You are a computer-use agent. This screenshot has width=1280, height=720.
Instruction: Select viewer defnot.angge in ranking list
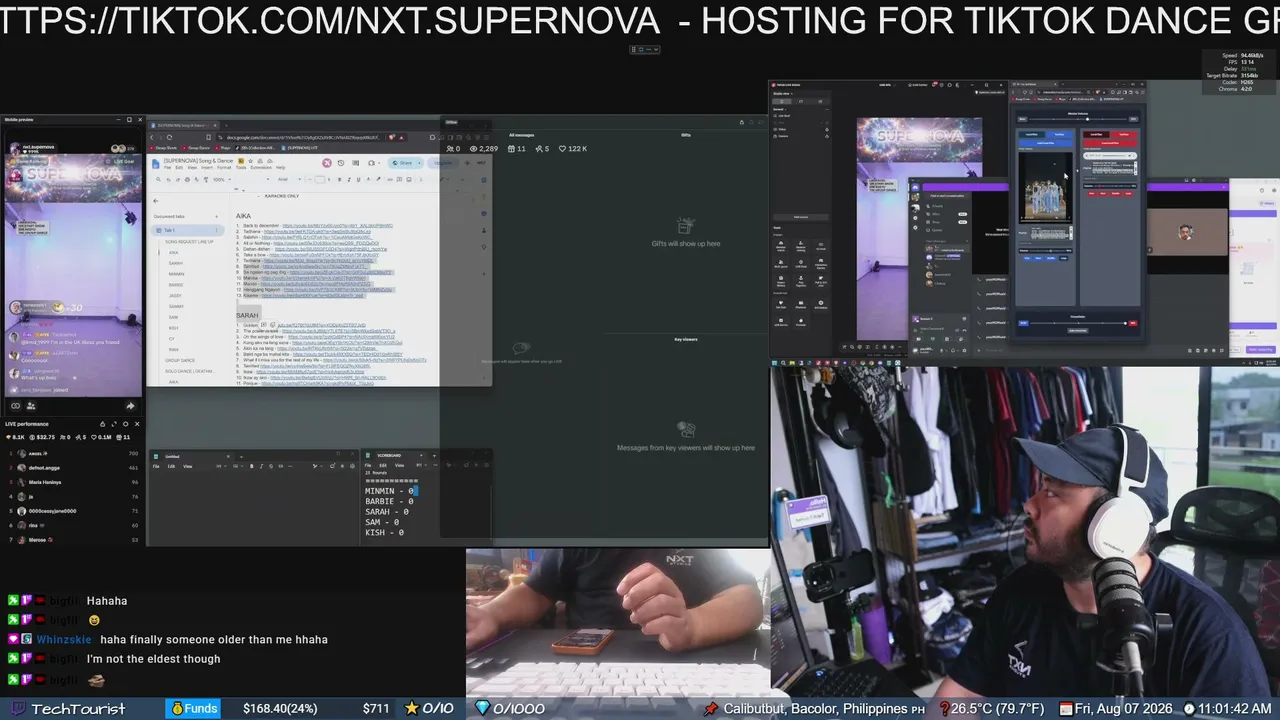[x=72, y=468]
